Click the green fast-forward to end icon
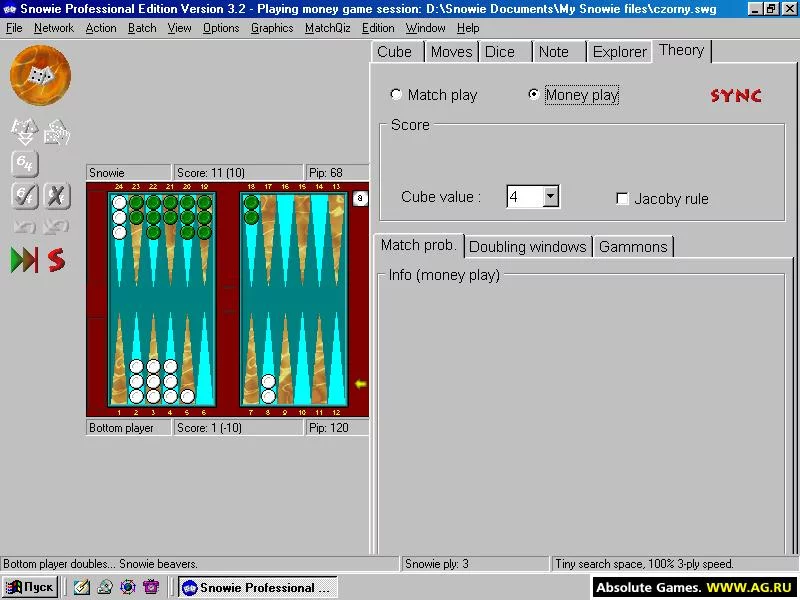Image resolution: width=800 pixels, height=600 pixels. point(24,260)
